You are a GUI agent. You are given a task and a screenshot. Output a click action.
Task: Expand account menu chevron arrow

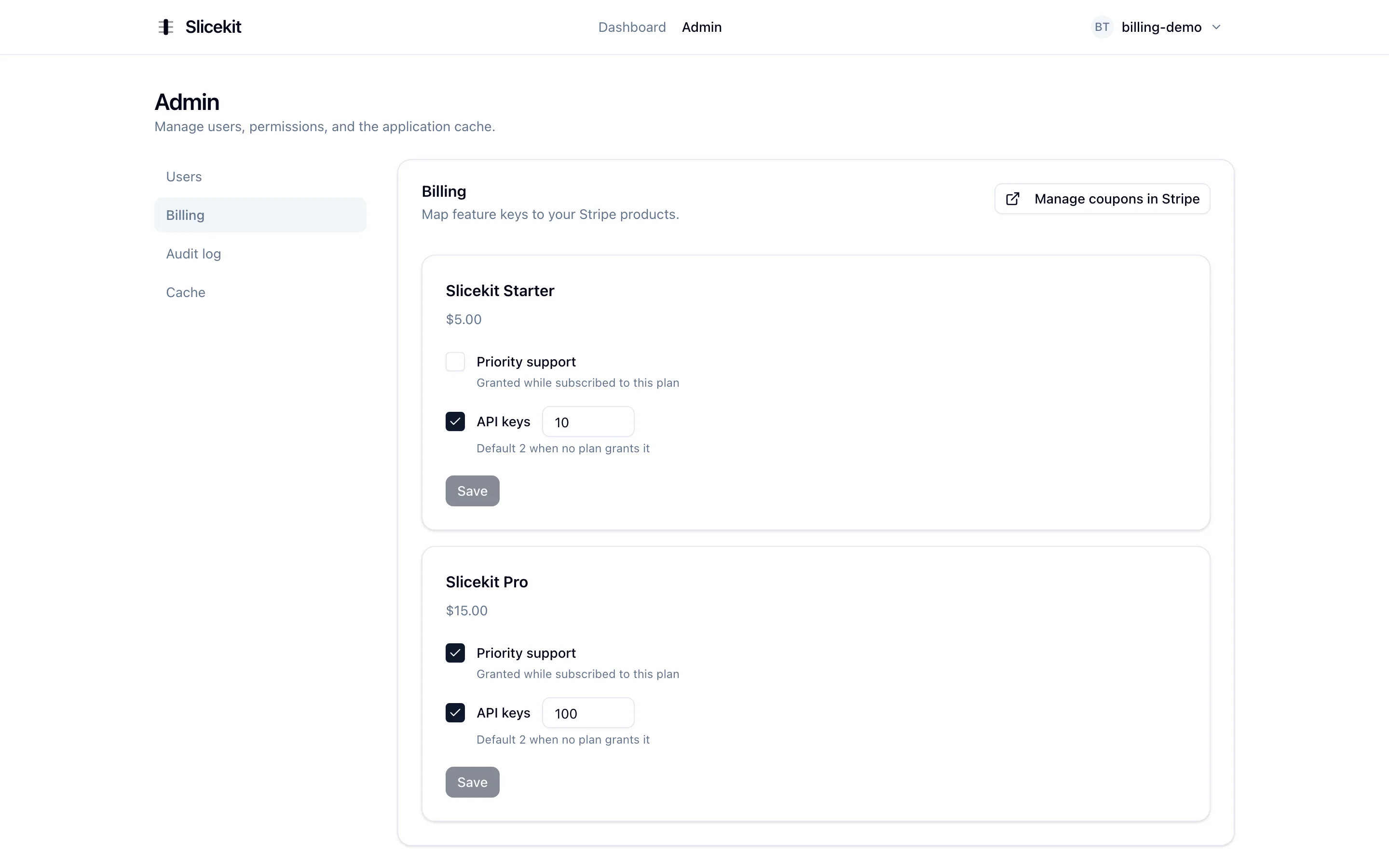click(1216, 27)
